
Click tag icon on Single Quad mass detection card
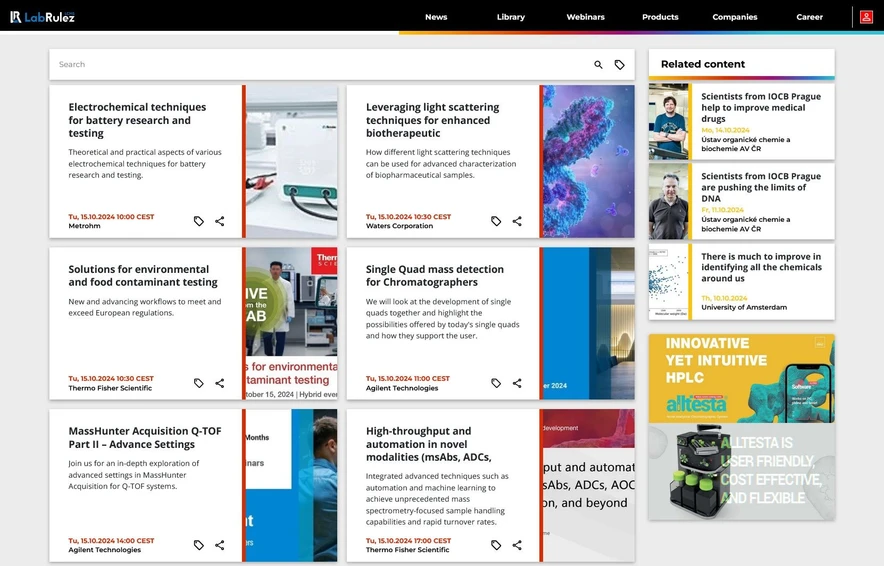[496, 383]
